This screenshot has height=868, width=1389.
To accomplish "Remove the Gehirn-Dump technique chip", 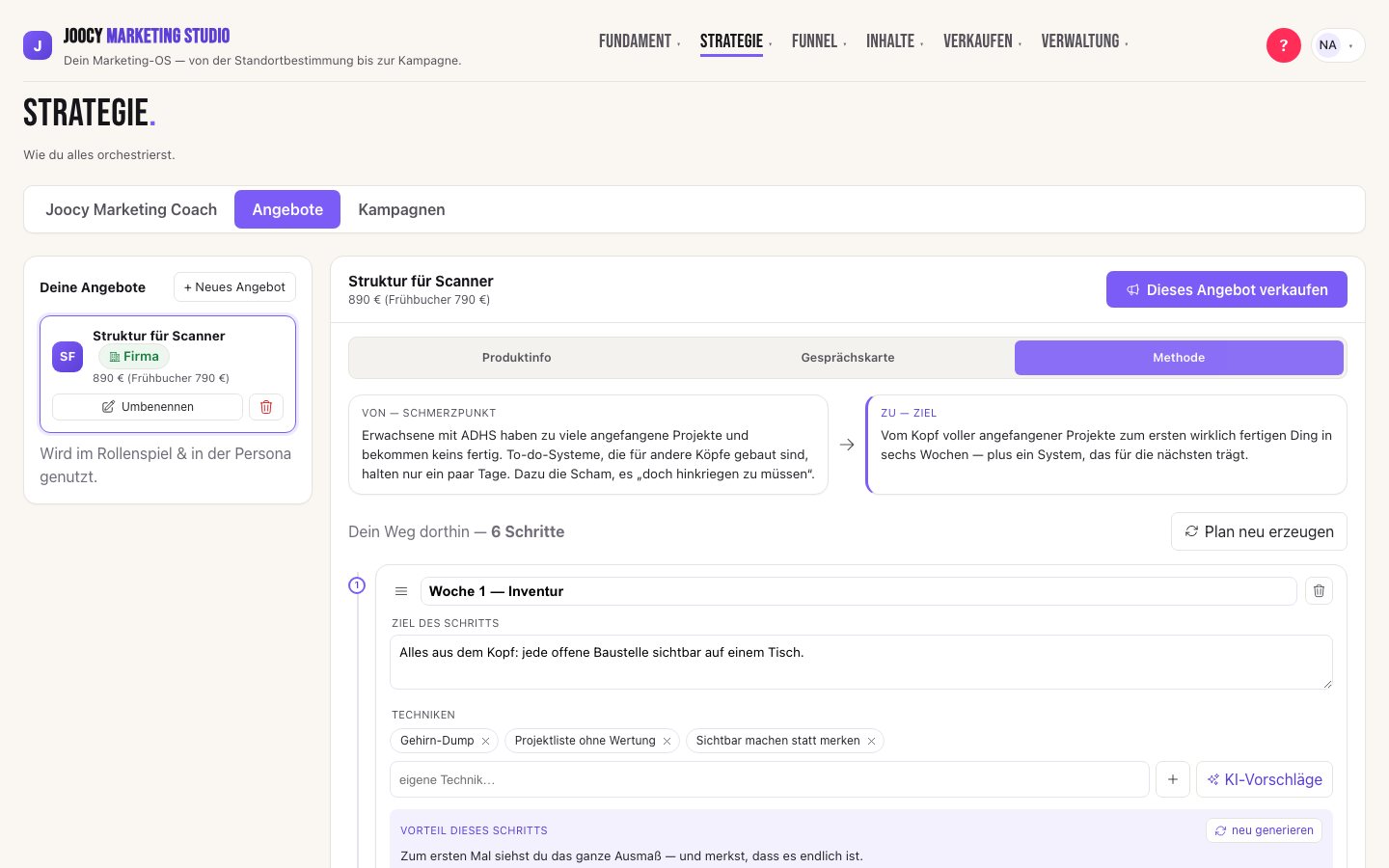I will click(x=485, y=741).
